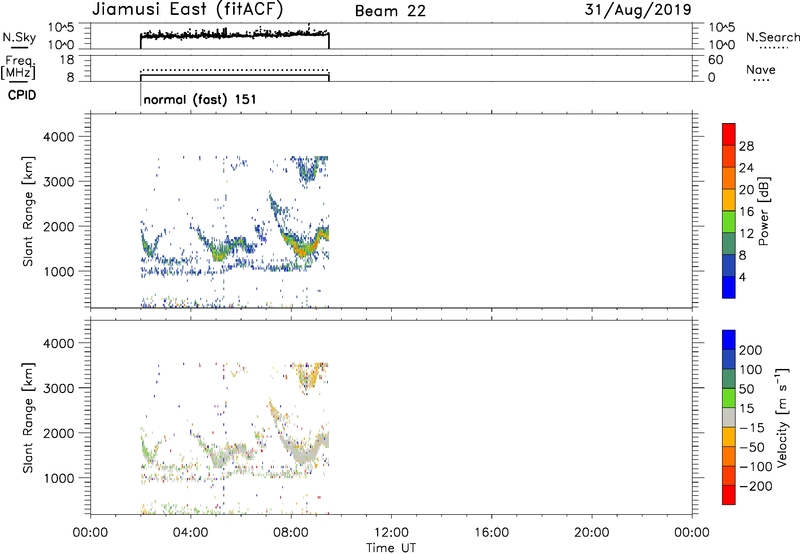Click the "Velocity [m s⁻¹]" color bar label
The height and width of the screenshot is (554, 800).
[x=782, y=417]
